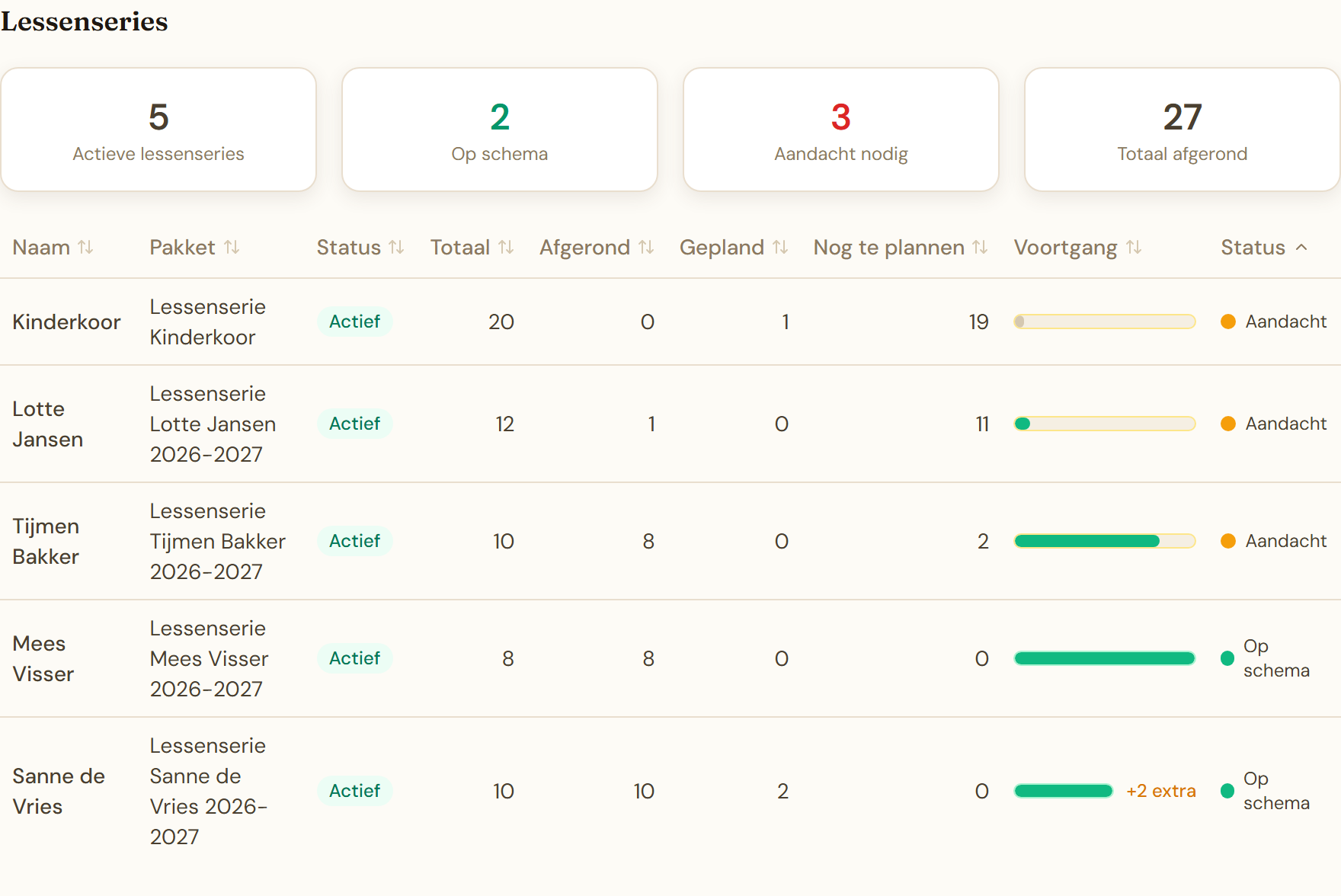Select the Sanne de Vries name cell

click(x=59, y=791)
